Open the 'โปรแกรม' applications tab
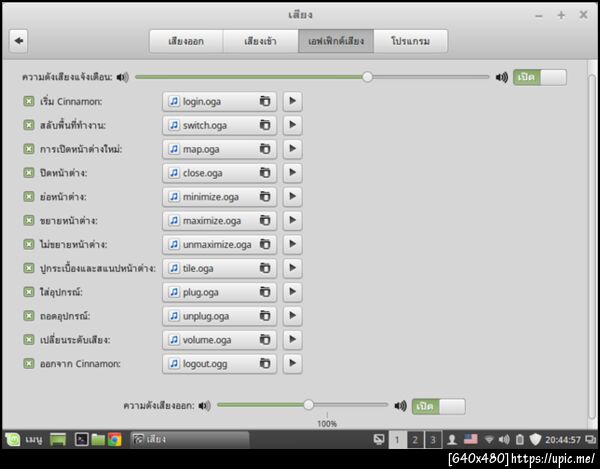Screen dimensions: 600x469 pos(411,41)
